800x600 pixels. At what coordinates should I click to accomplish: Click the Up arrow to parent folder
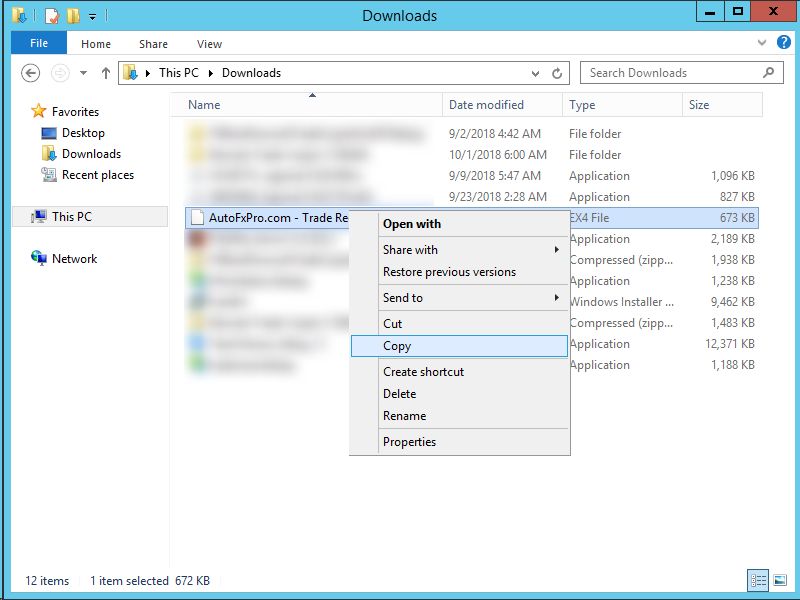point(106,73)
